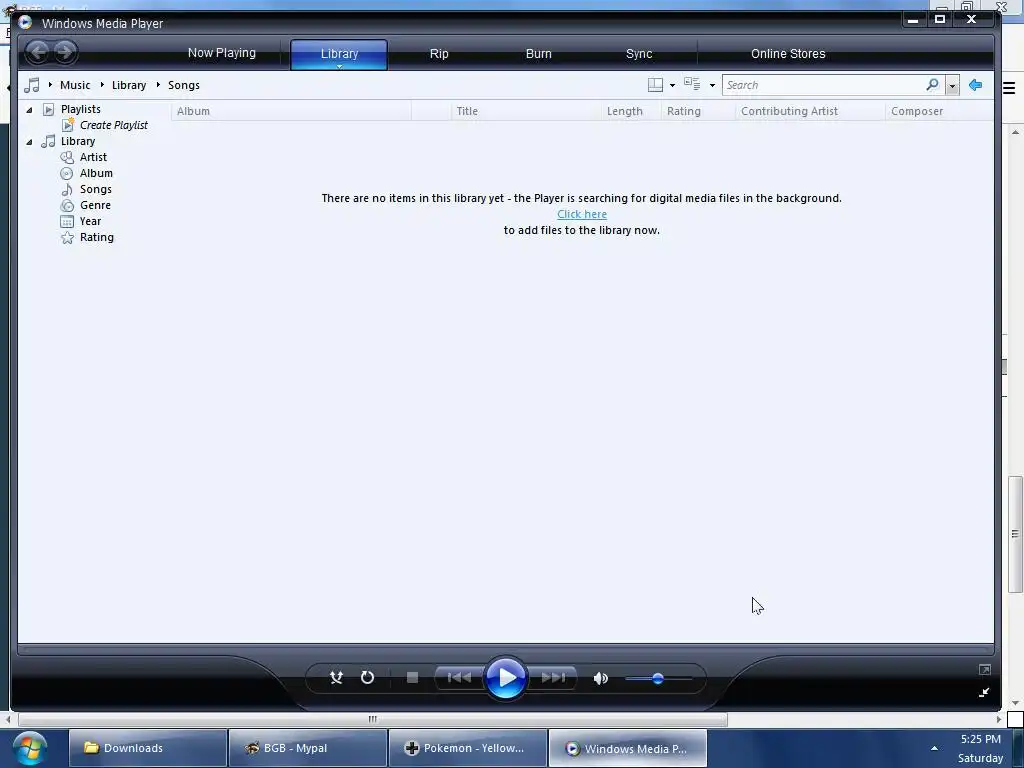The height and width of the screenshot is (768, 1024).
Task: Click the background window's horizontal scrollbar
Action: (x=372, y=719)
